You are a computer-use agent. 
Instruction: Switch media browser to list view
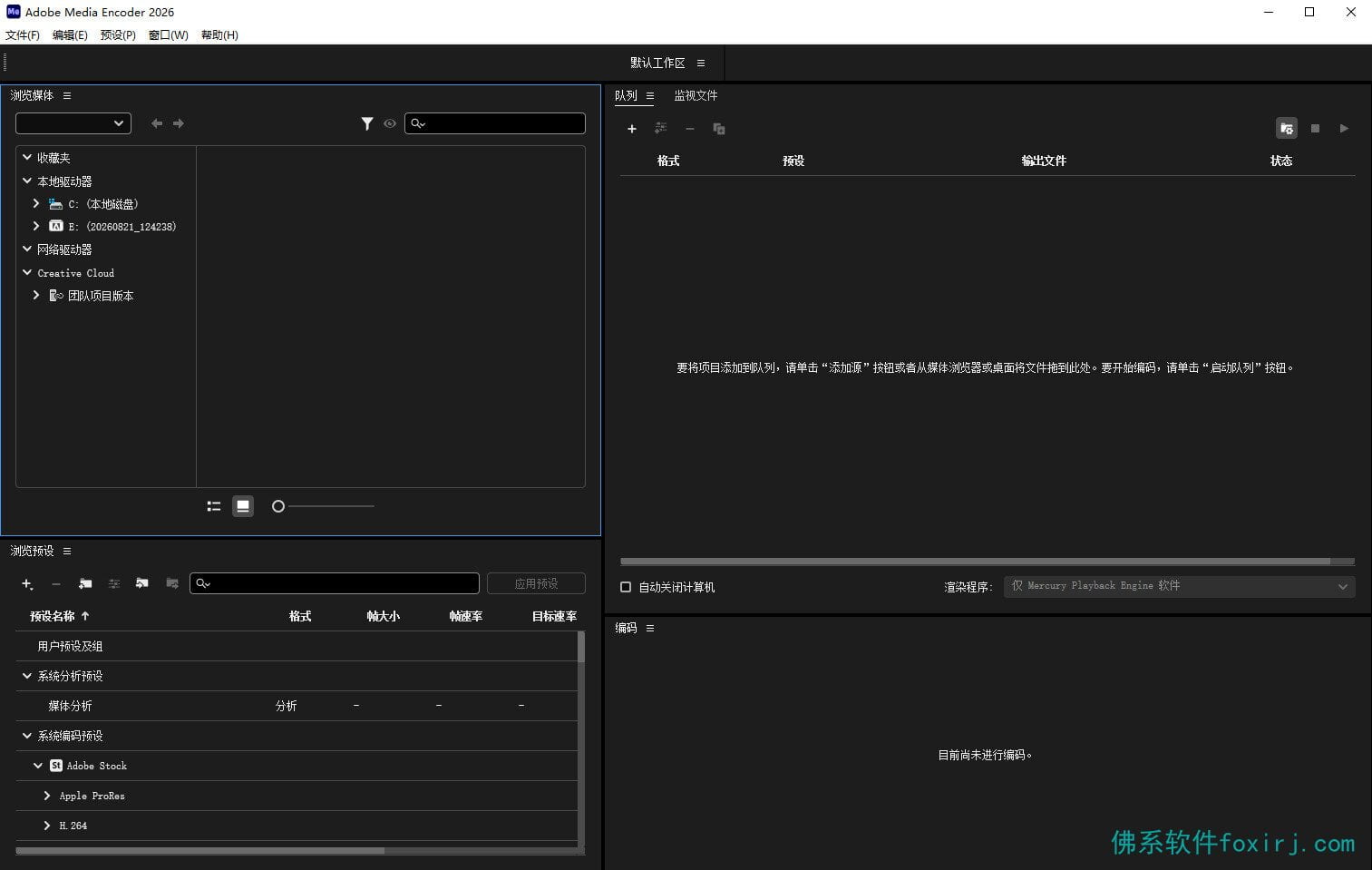pos(214,506)
